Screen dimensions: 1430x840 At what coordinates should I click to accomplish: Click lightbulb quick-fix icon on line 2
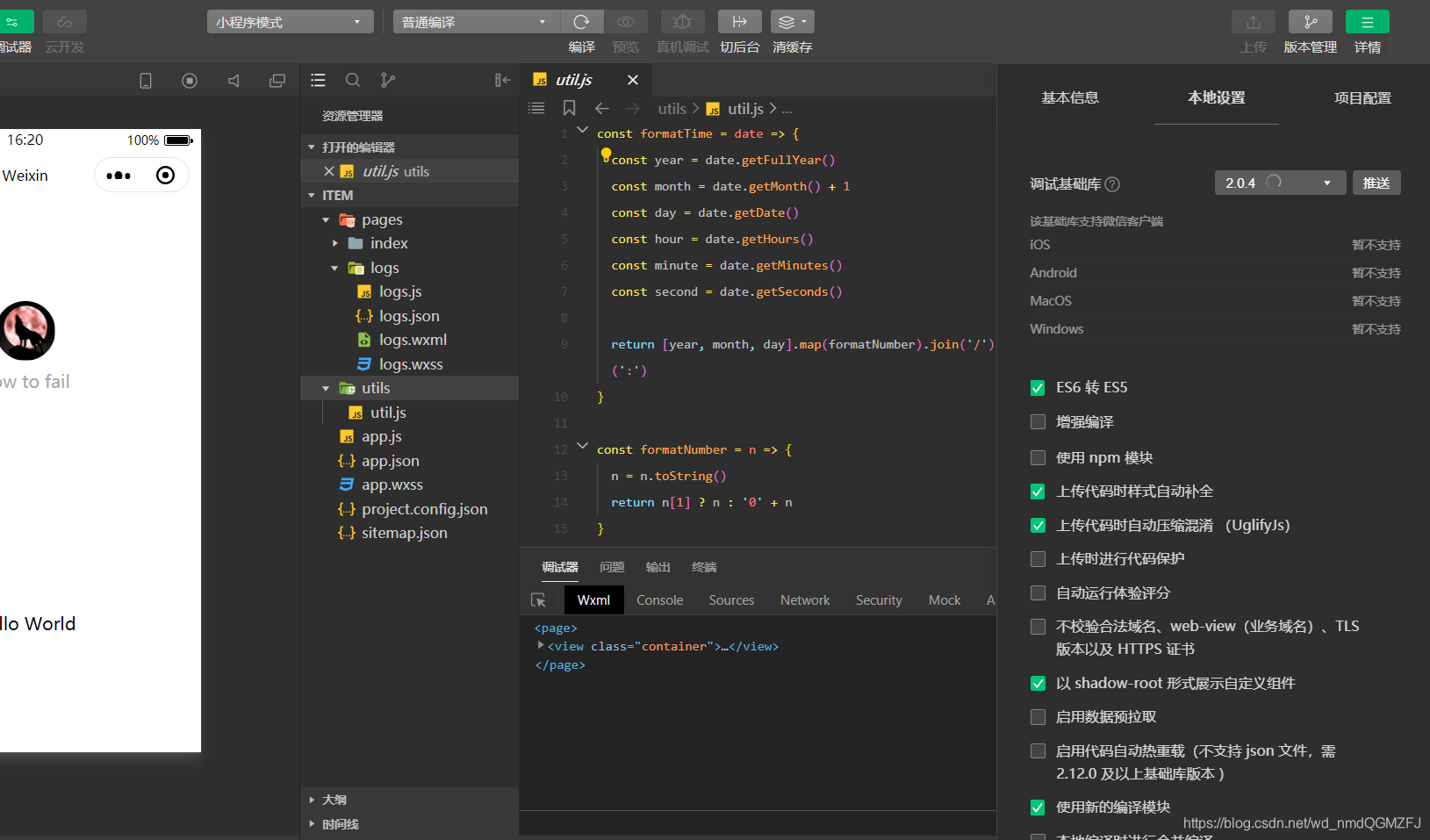(606, 155)
